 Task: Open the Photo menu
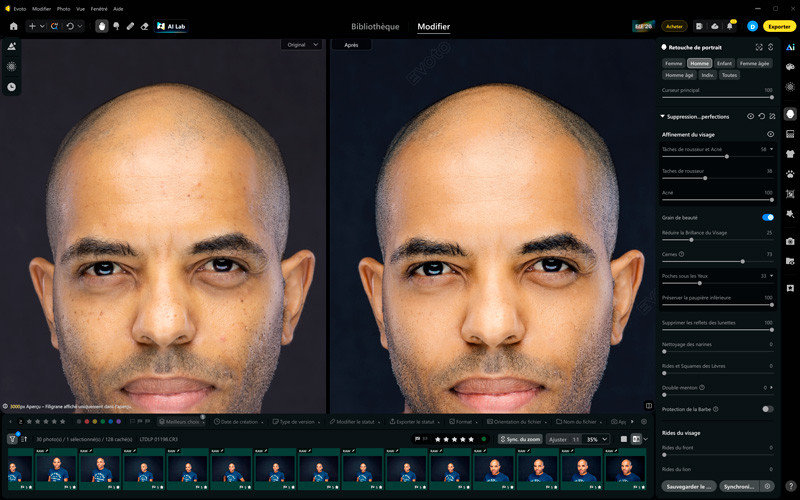pos(63,9)
